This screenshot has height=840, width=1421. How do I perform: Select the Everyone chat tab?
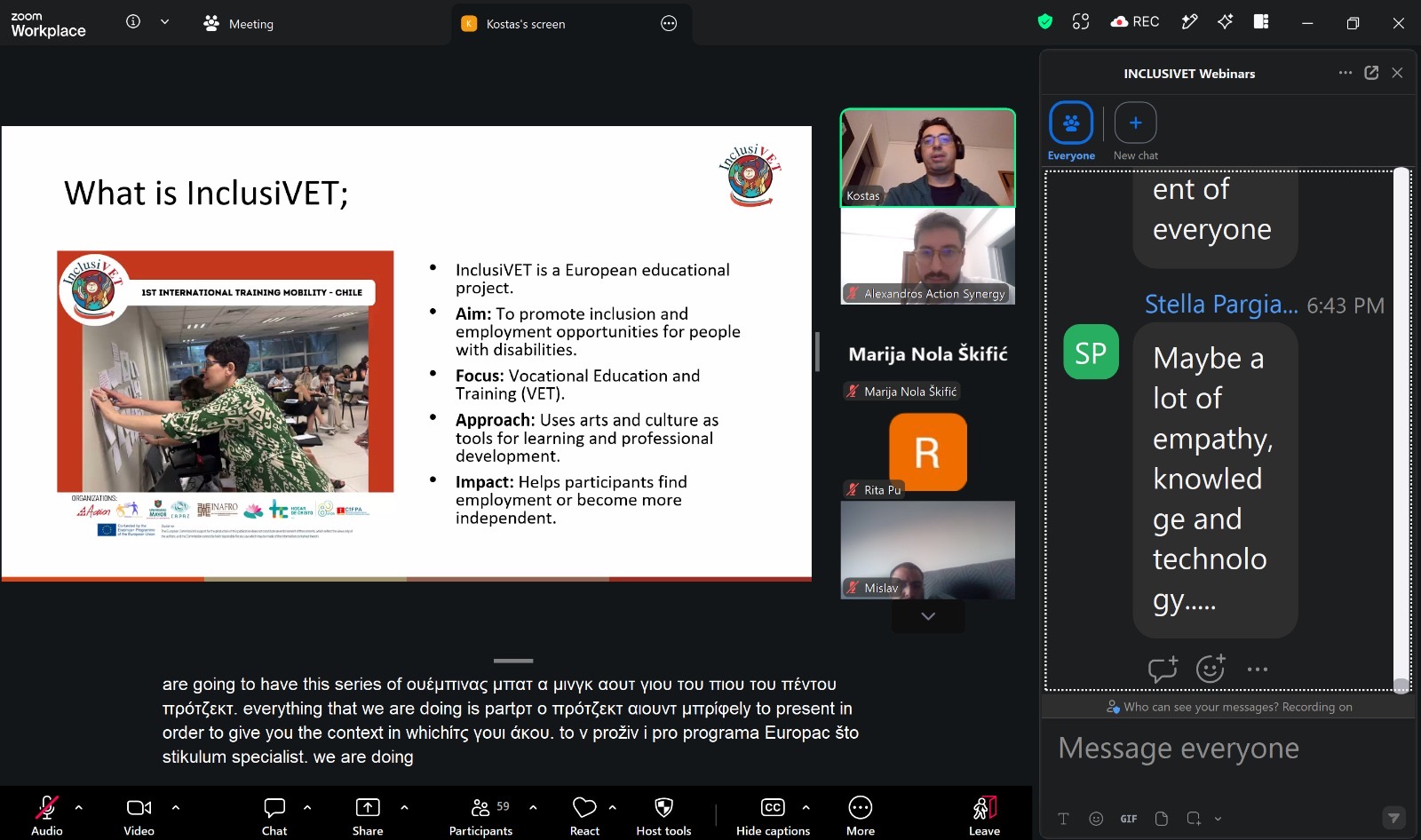(x=1071, y=131)
